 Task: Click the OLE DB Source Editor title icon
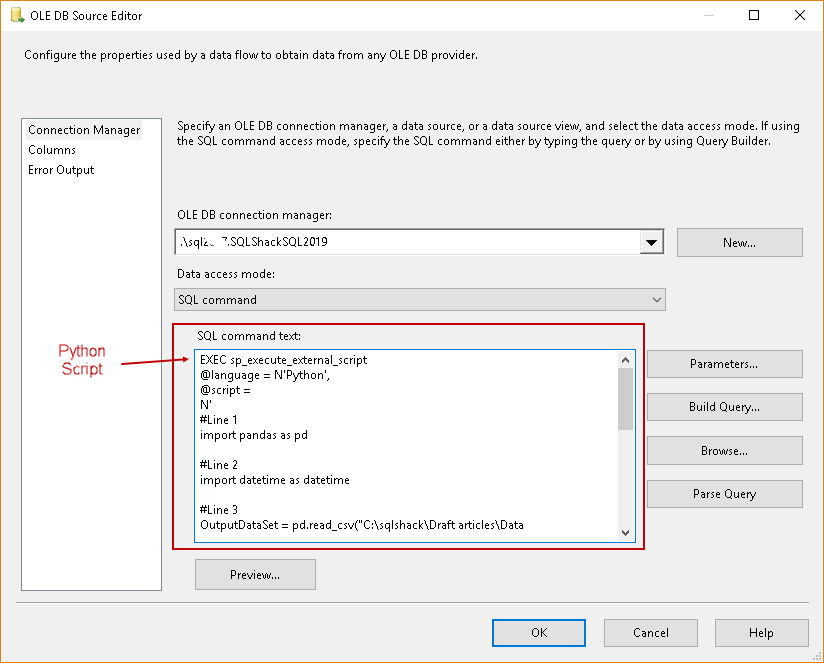tap(17, 16)
